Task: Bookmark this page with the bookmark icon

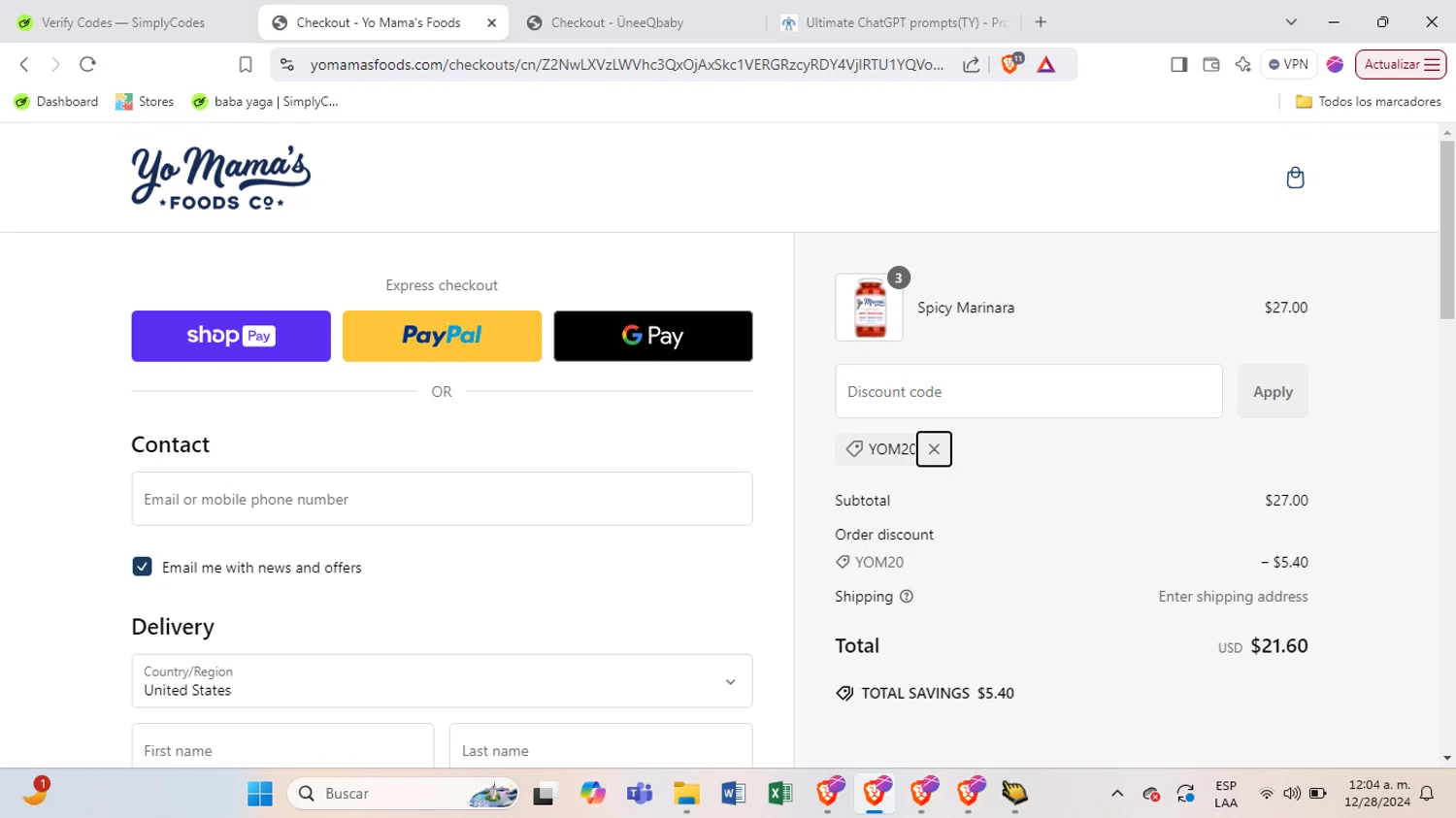Action: 246,64
